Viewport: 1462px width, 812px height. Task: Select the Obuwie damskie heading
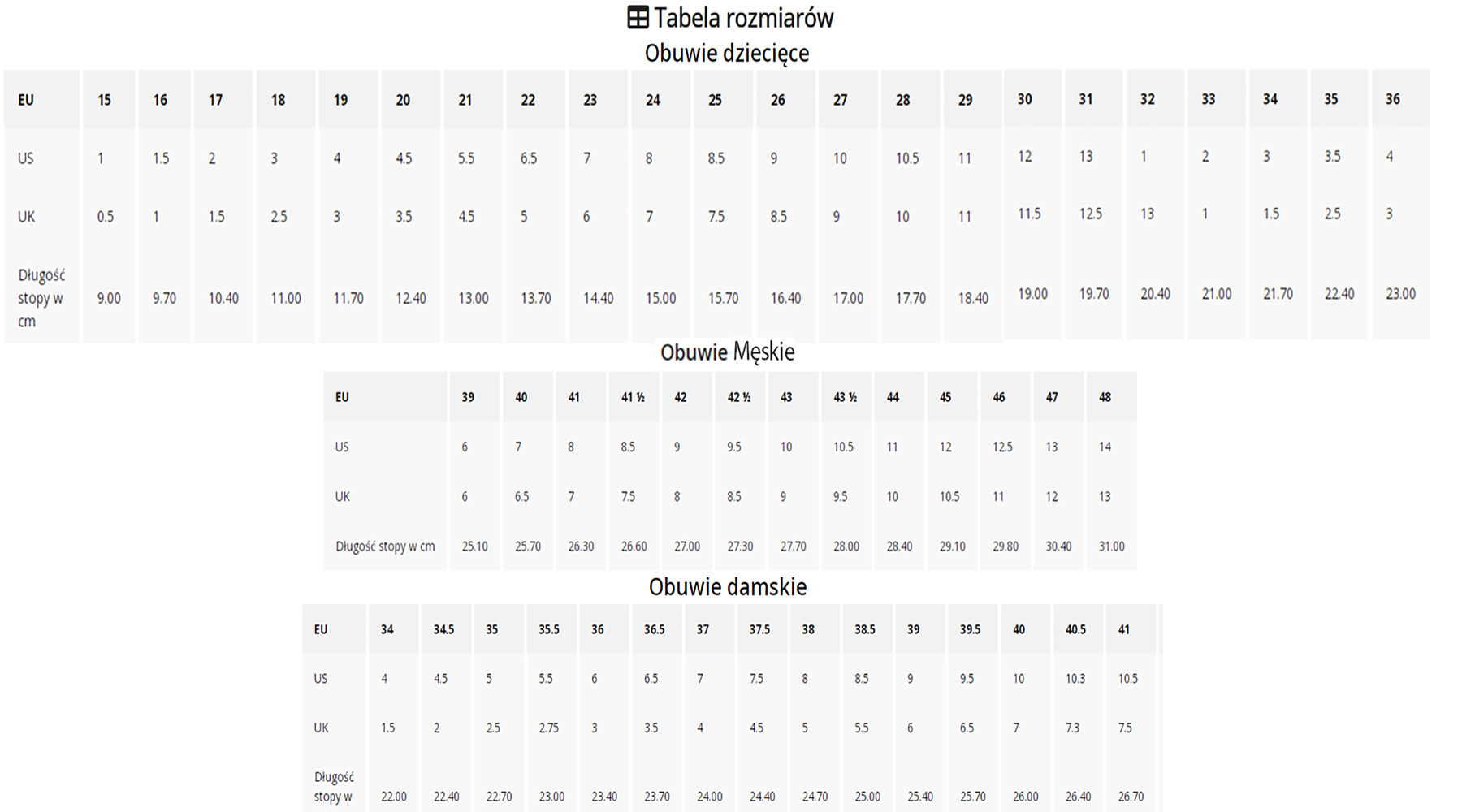727,586
